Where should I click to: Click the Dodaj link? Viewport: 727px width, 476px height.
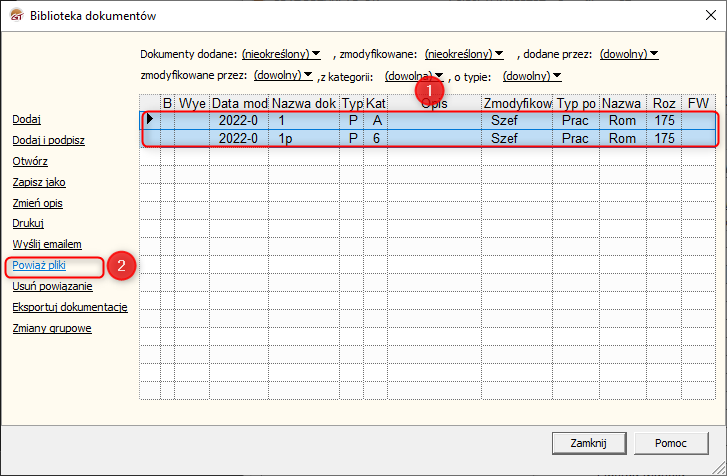click(26, 119)
